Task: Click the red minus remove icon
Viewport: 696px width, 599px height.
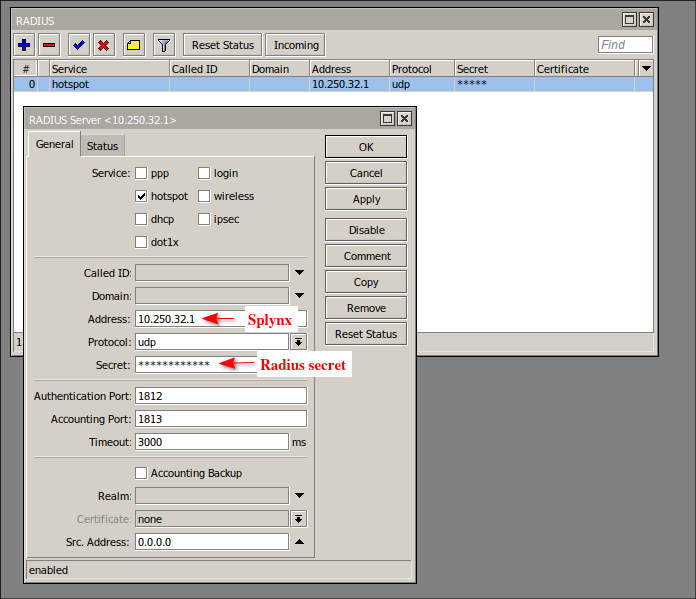Action: [x=50, y=45]
